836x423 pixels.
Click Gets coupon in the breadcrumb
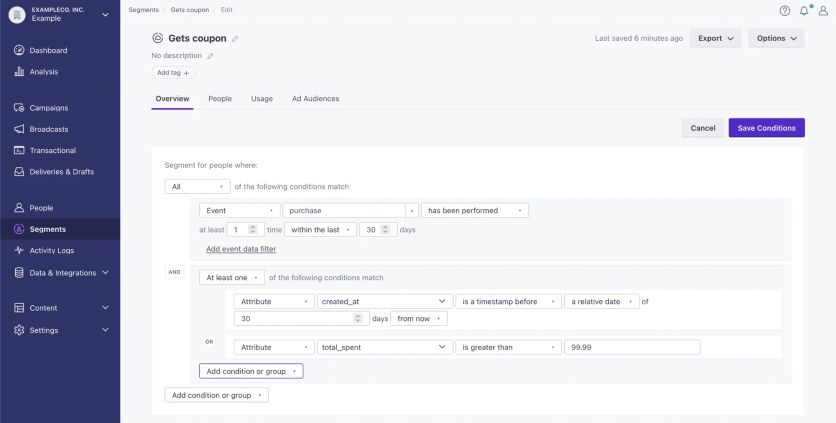tap(190, 10)
